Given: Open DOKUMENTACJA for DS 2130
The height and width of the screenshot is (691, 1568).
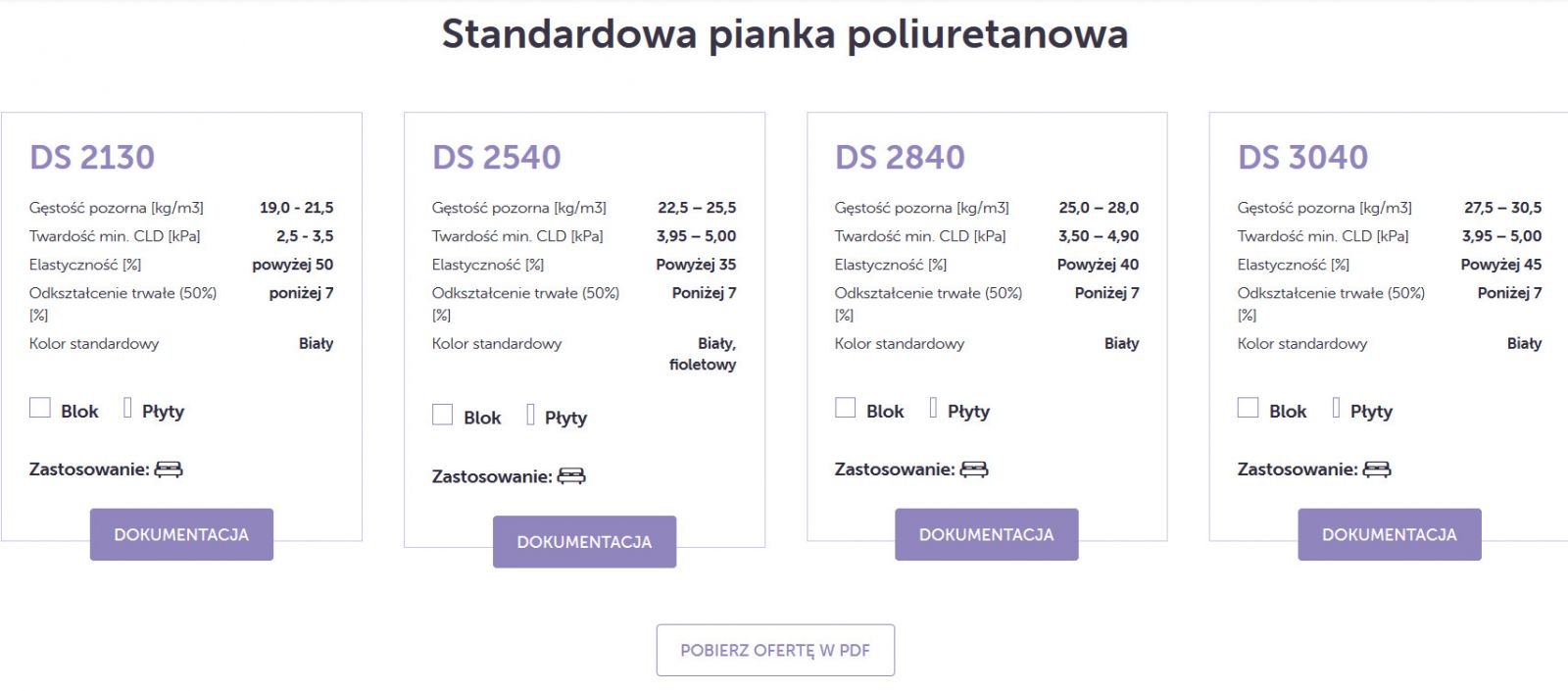Looking at the screenshot, I should (181, 534).
